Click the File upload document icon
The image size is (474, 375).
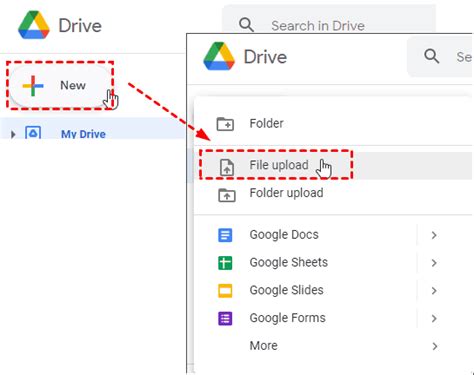click(x=227, y=167)
